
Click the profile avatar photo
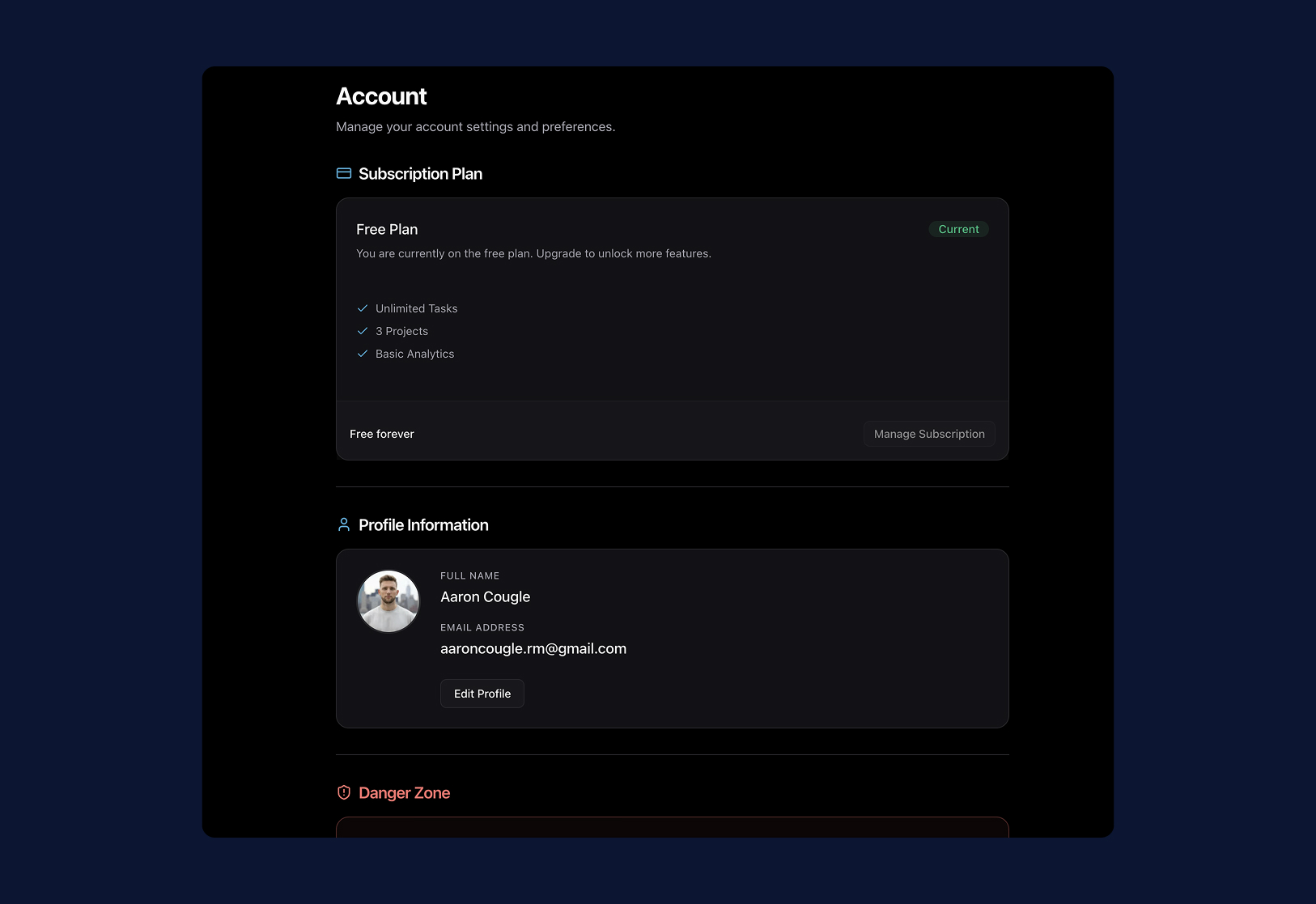[388, 601]
